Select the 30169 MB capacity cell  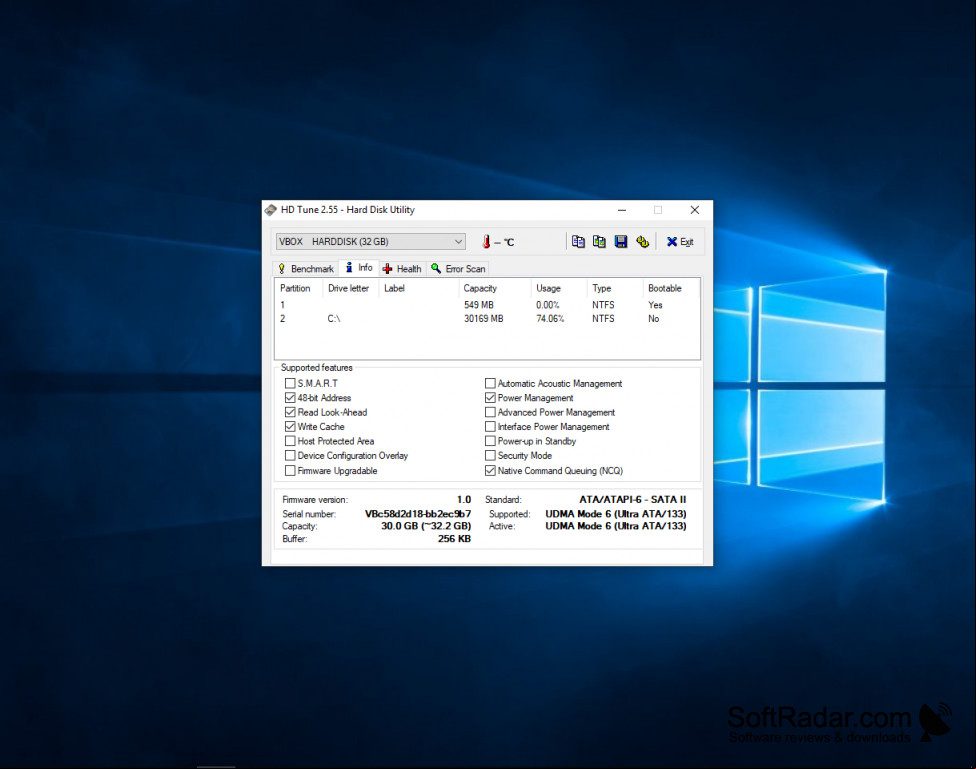(x=484, y=319)
